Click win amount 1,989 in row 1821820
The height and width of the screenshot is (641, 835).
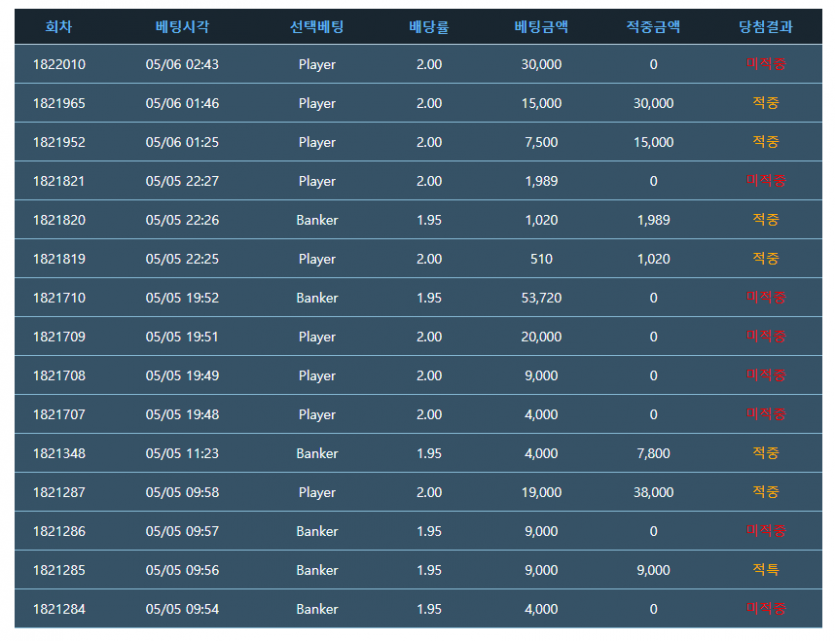pos(653,220)
